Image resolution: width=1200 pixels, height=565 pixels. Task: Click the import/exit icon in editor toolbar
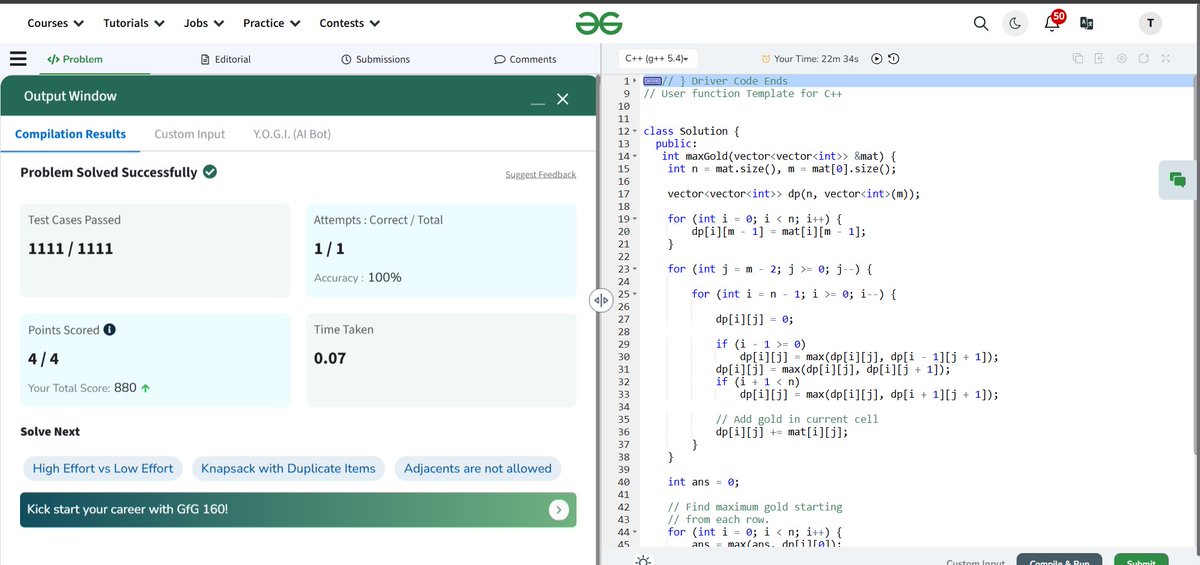(x=1100, y=59)
